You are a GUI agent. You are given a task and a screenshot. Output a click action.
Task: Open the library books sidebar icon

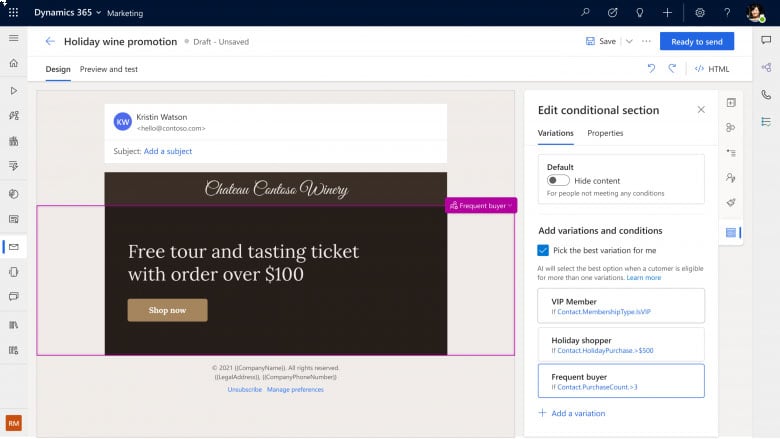(x=13, y=325)
